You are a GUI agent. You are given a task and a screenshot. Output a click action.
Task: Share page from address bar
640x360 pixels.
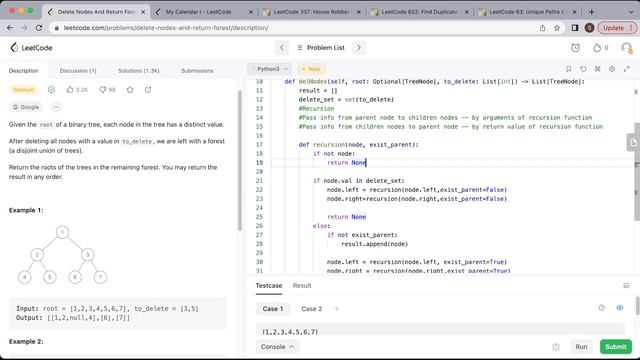click(542, 28)
